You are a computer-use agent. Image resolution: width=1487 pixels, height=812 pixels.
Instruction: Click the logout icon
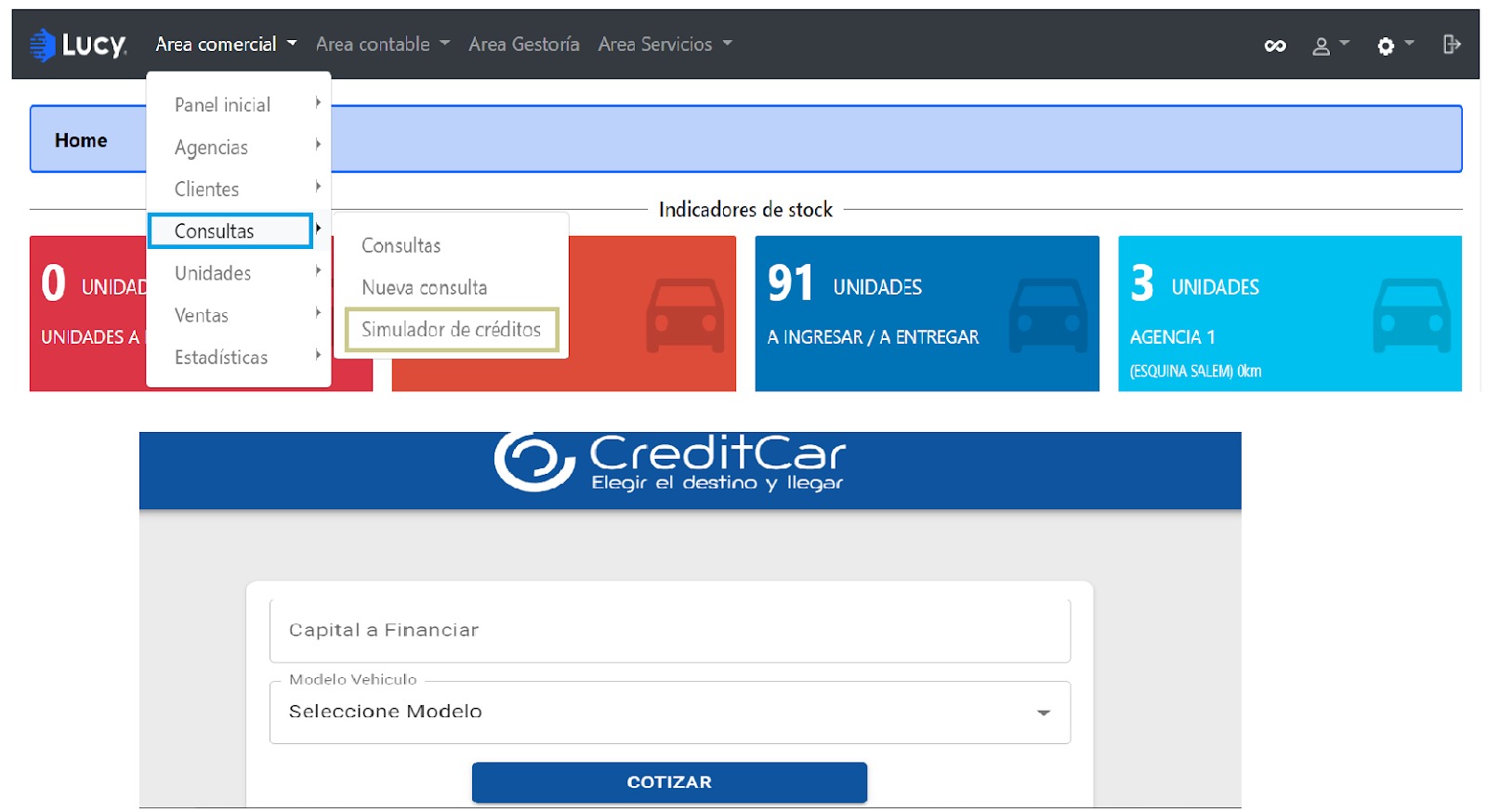[x=1452, y=45]
